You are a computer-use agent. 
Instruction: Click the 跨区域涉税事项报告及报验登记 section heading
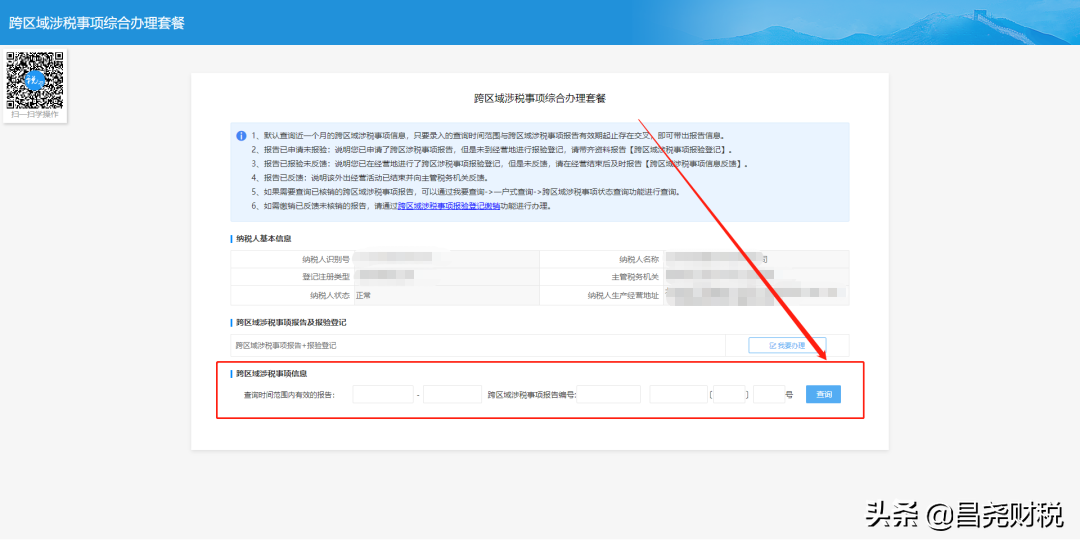click(x=290, y=323)
